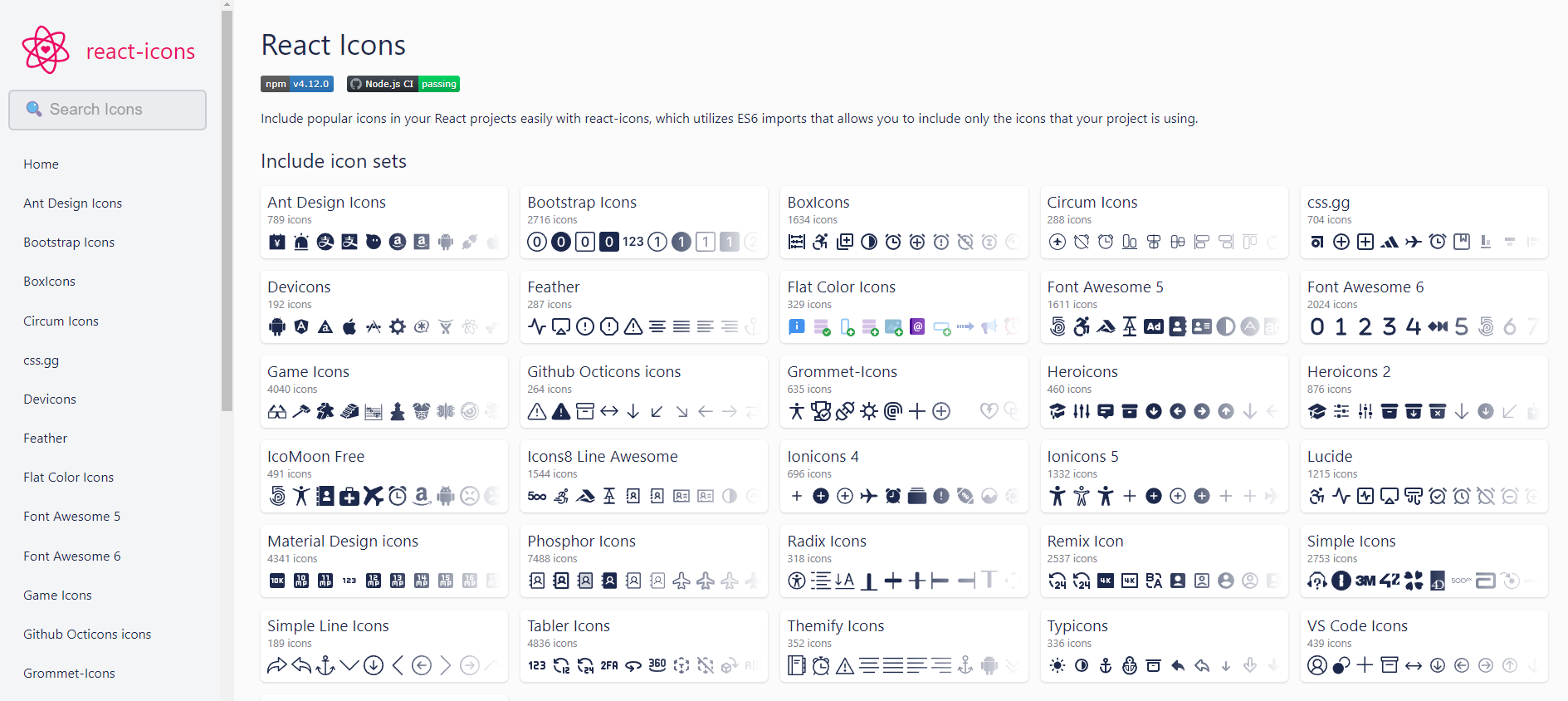This screenshot has height=701, width=1568.
Task: Click the accessibility wheelchair icon in BoxIcons card
Action: [x=821, y=242]
